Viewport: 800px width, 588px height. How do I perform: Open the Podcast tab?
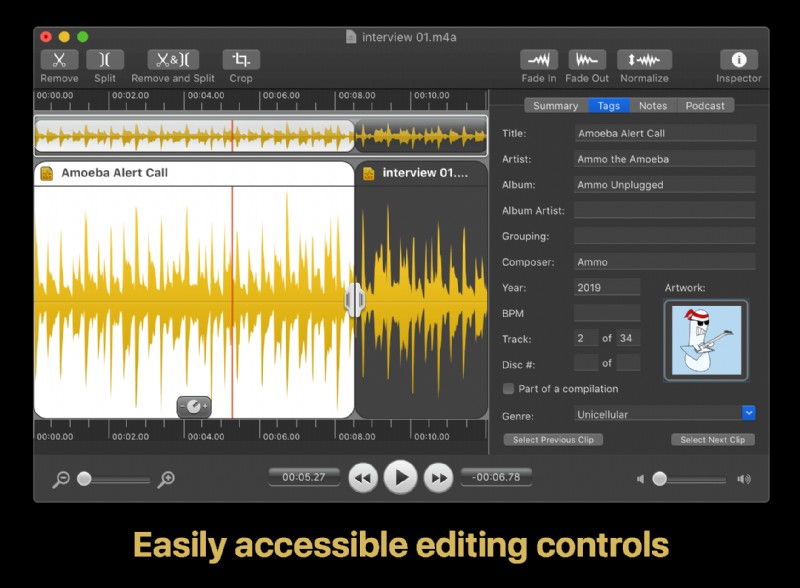pyautogui.click(x=707, y=105)
